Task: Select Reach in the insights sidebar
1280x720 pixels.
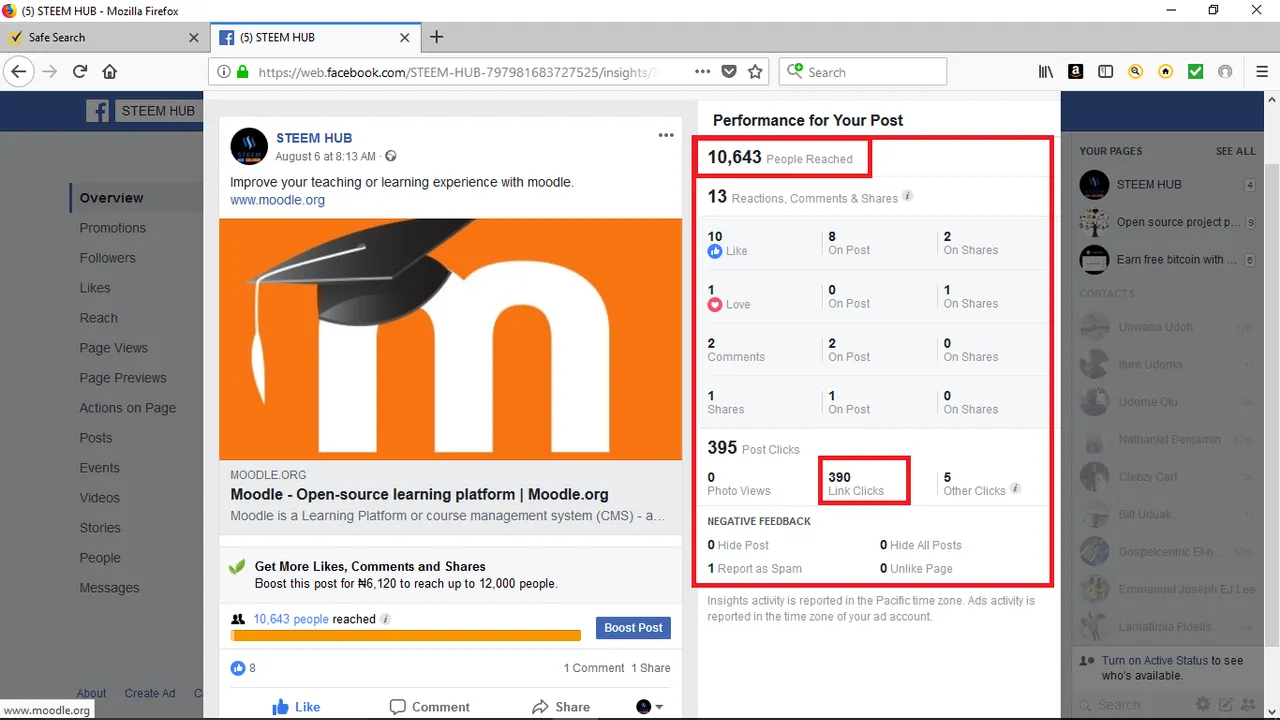Action: click(x=98, y=318)
